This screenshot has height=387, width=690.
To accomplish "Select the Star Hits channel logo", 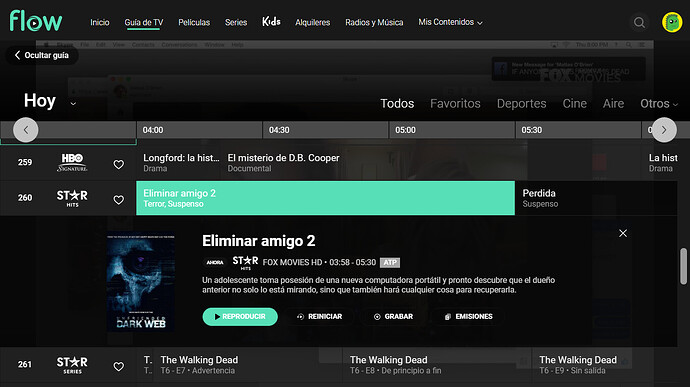I will pos(72,198).
